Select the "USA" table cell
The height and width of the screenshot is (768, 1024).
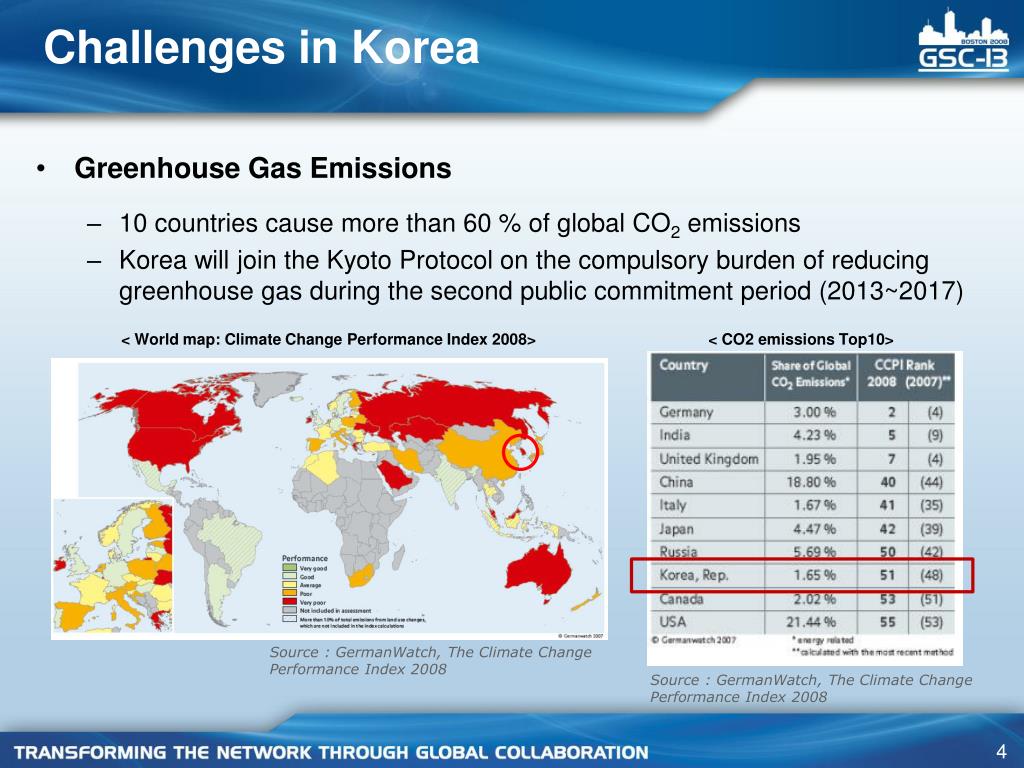pos(673,622)
